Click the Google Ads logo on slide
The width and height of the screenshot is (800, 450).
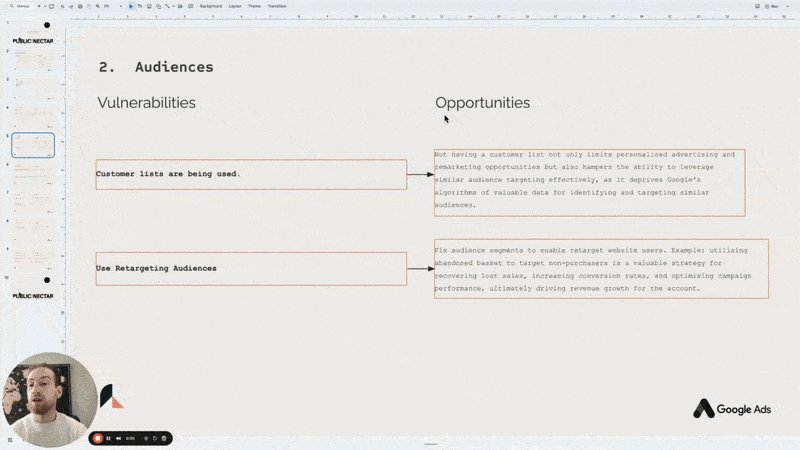point(732,409)
